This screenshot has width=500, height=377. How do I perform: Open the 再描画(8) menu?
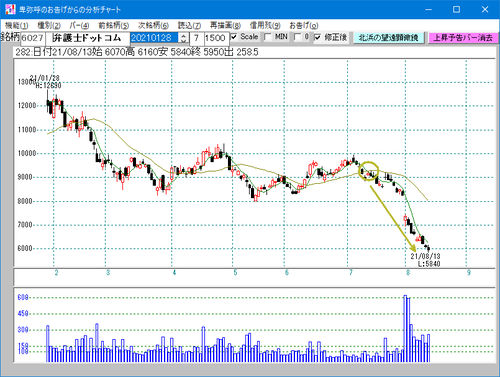click(x=225, y=25)
